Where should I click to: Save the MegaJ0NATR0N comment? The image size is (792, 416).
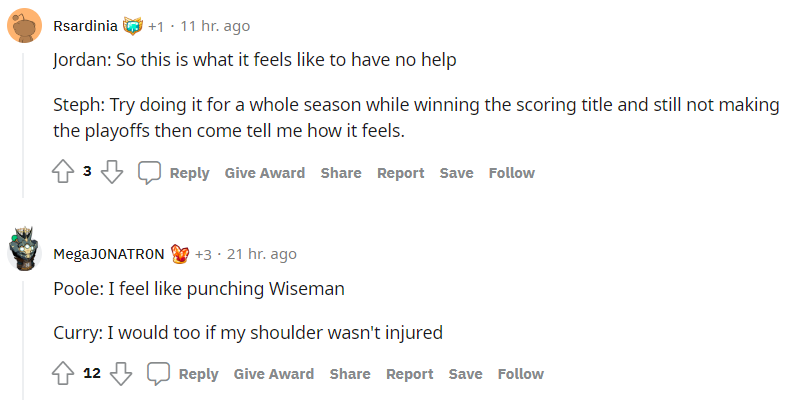465,374
